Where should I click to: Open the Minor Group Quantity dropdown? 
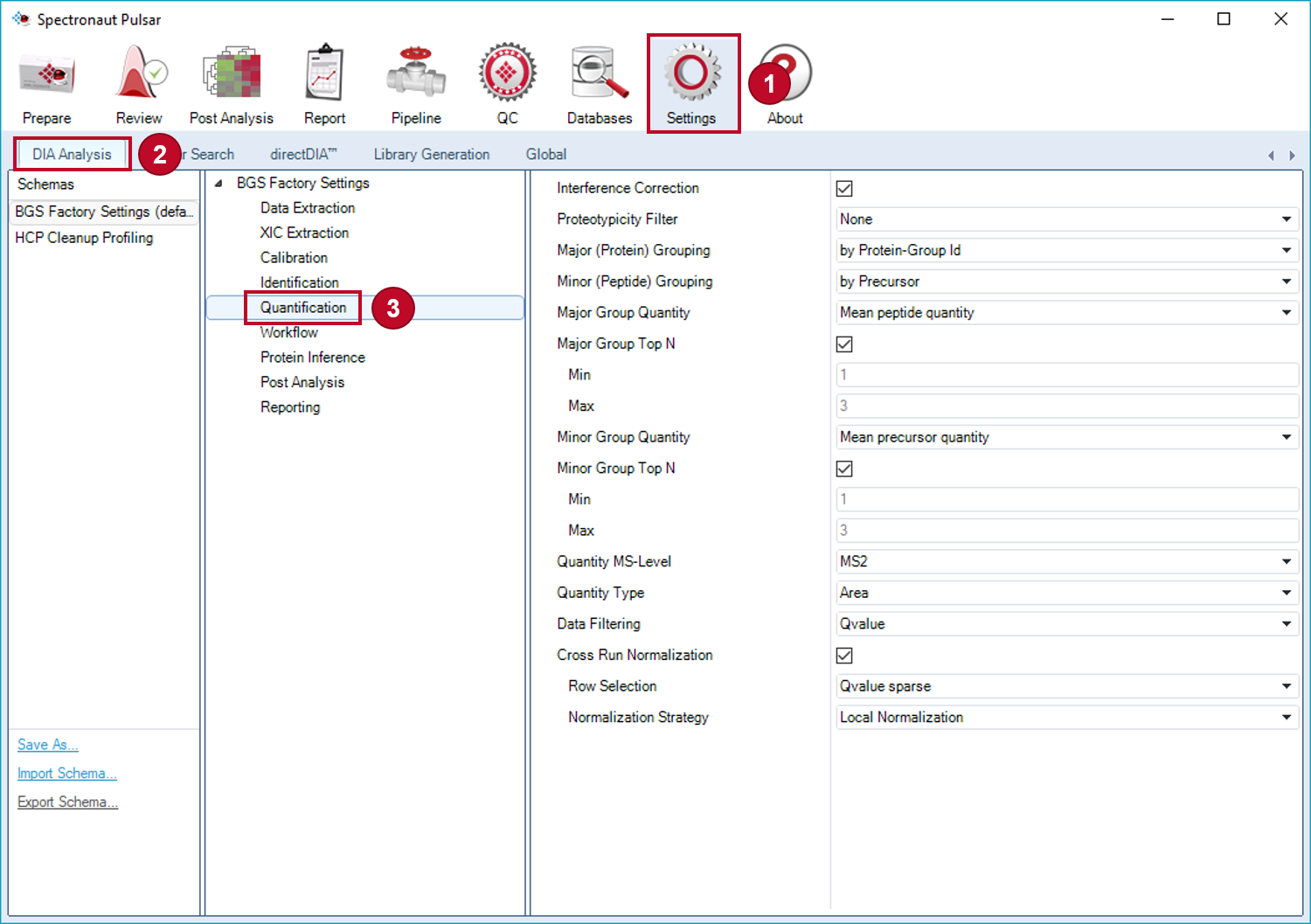coord(1067,437)
